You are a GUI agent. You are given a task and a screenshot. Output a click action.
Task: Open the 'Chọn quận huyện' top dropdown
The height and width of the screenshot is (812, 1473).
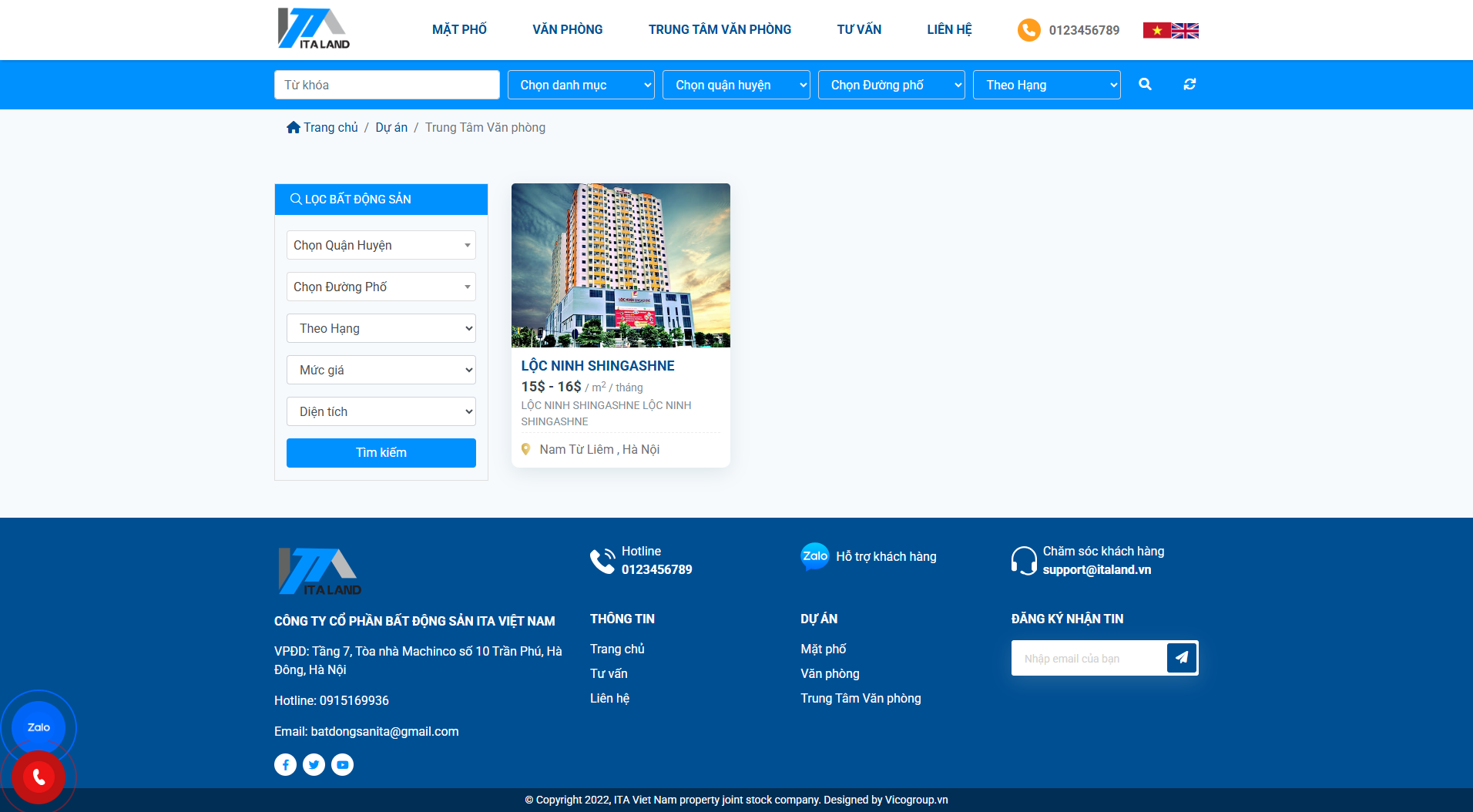point(736,85)
